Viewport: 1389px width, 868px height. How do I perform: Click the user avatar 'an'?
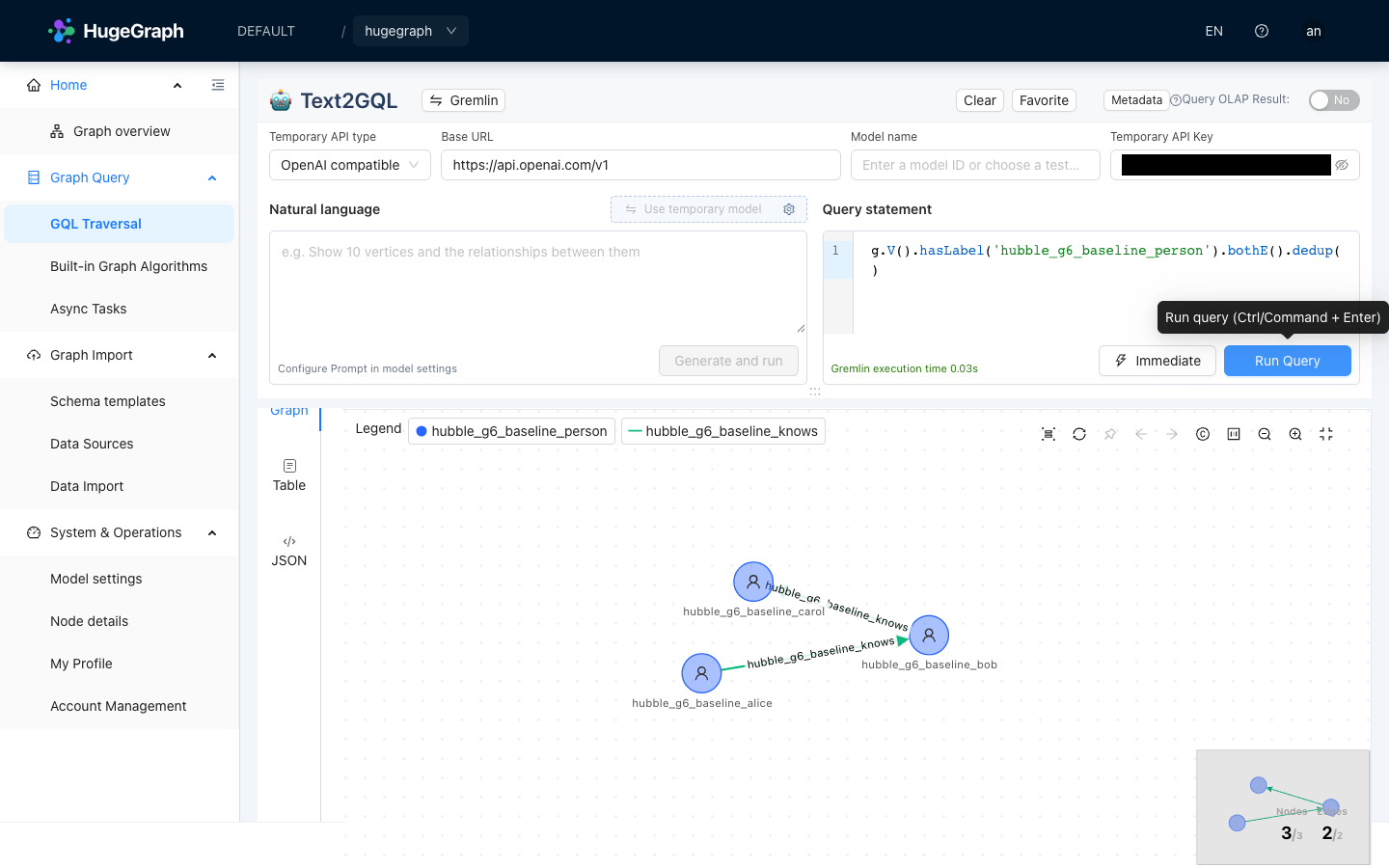(1314, 31)
